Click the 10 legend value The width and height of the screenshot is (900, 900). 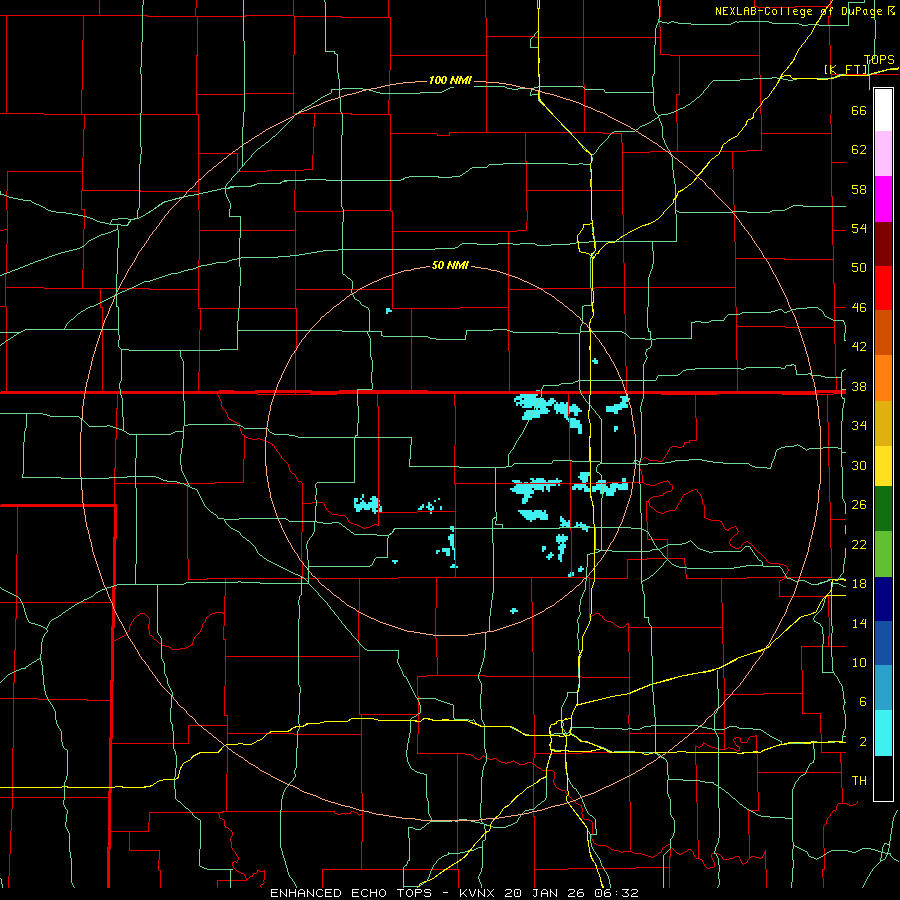coord(859,663)
